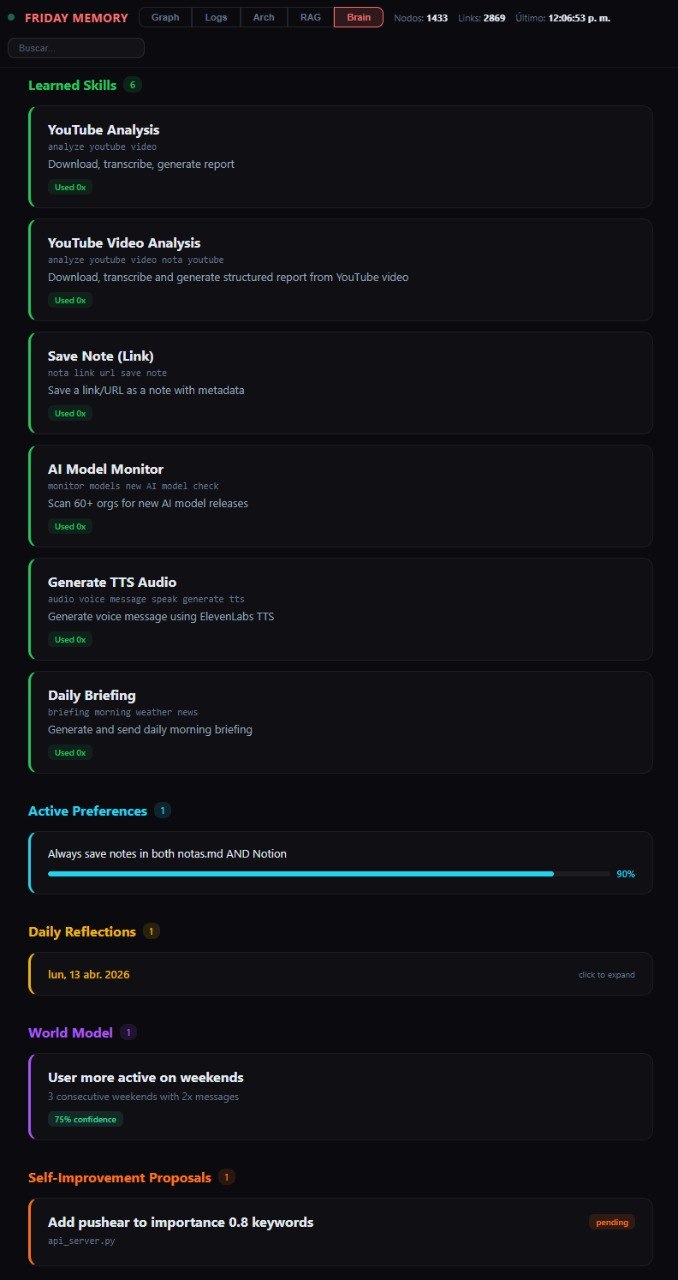Toggle the pending status on the pushear proposal
This screenshot has height=1280, width=678.
611,1221
